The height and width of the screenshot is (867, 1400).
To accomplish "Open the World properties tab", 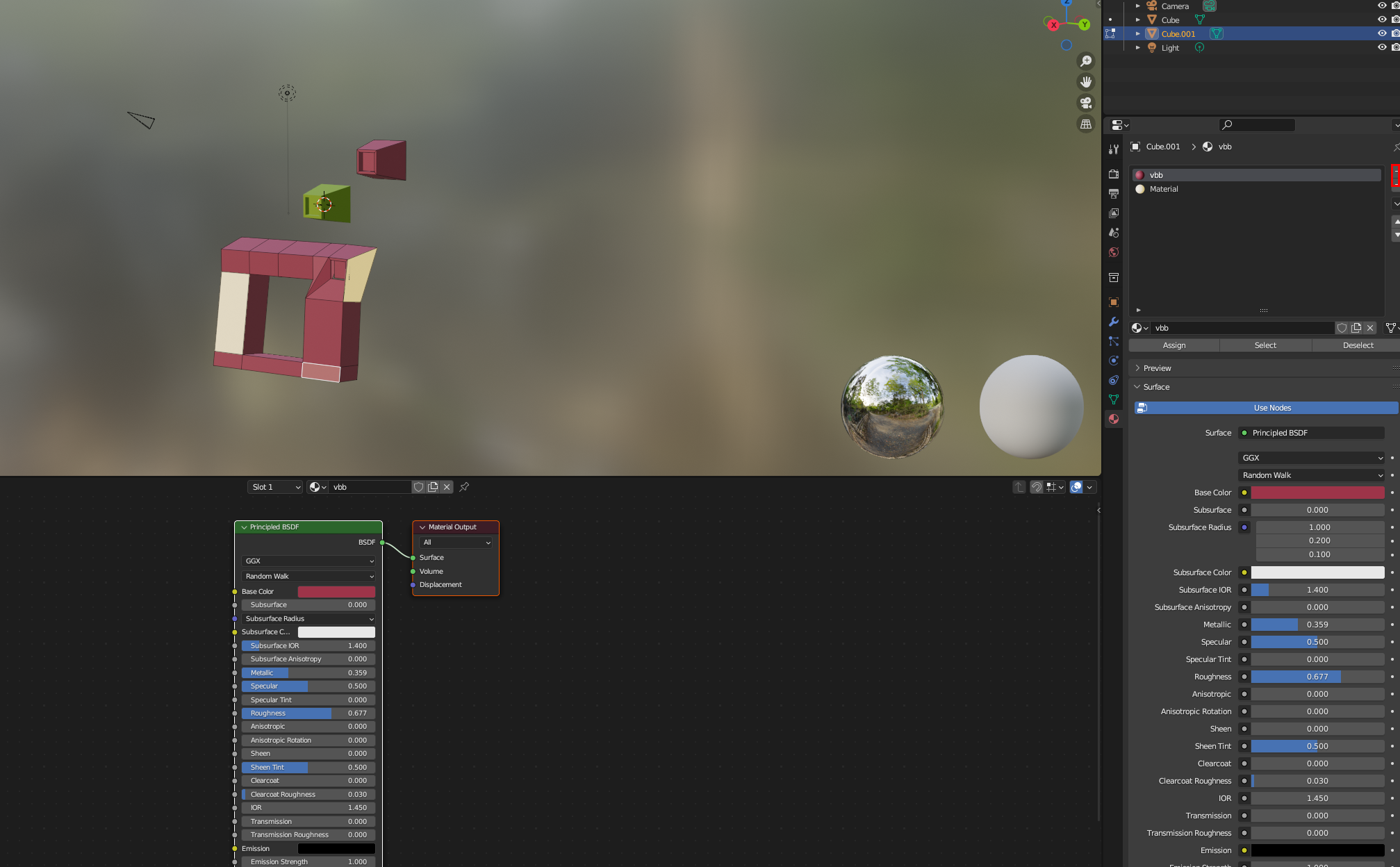I will pyautogui.click(x=1114, y=252).
